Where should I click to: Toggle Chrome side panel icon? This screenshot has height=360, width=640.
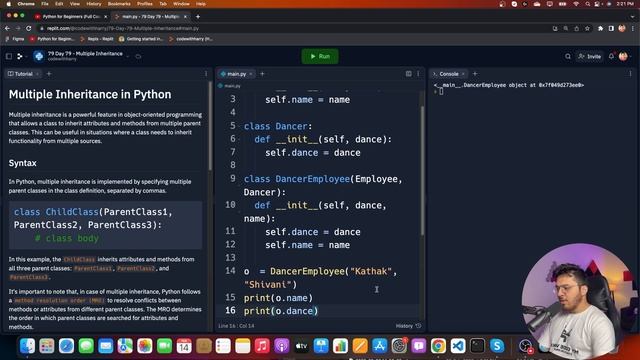(x=611, y=28)
